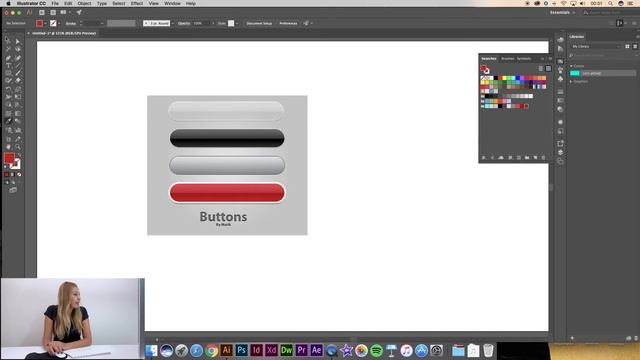Open the document tab for the untitled file
Viewport: 640px width, 360px height.
pyautogui.click(x=64, y=33)
